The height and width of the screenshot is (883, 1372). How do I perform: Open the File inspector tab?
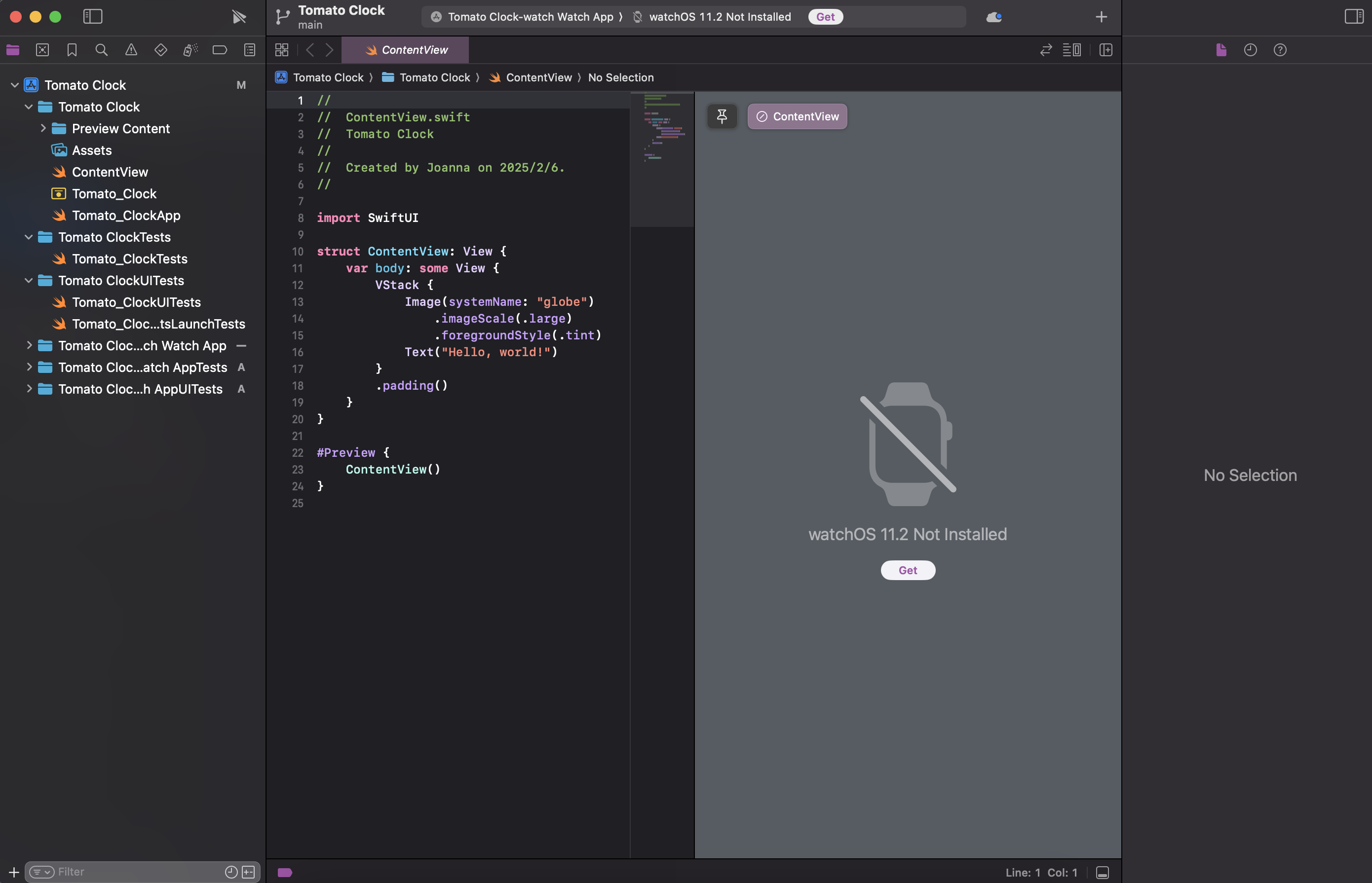click(x=1221, y=50)
